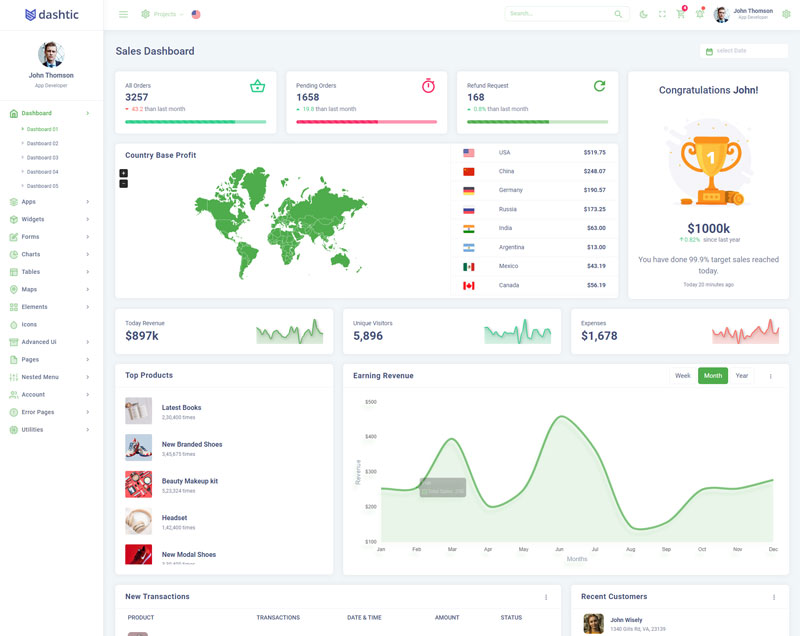This screenshot has width=800, height=636.
Task: Toggle fullscreen mode
Action: click(x=662, y=14)
